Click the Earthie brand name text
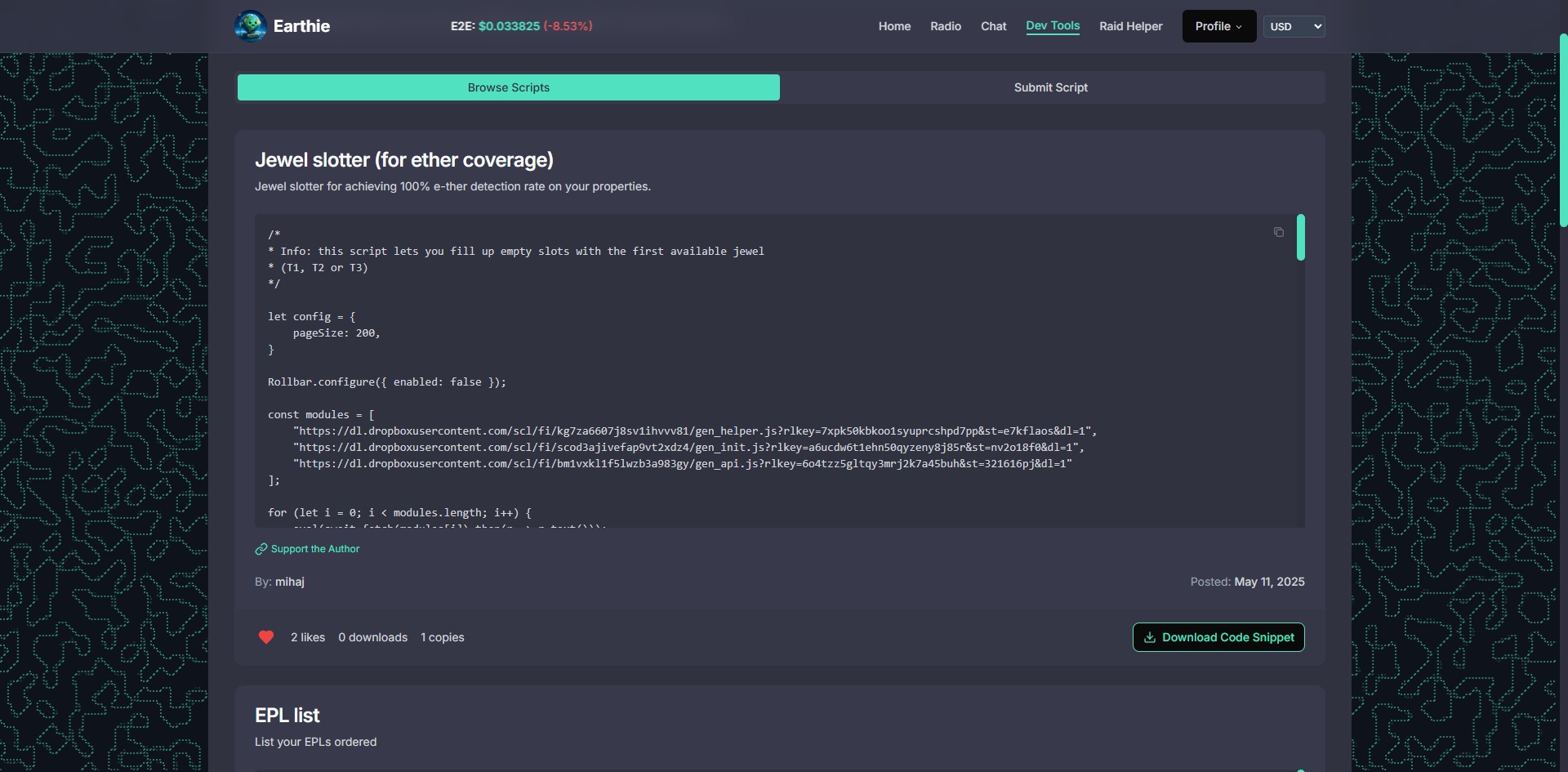Viewport: 1568px width, 772px height. point(301,26)
